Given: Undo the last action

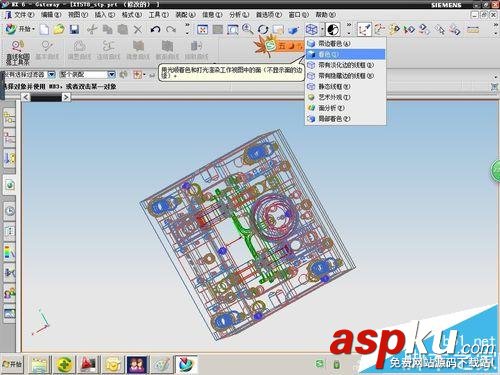Looking at the screenshot, I should point(155,29).
